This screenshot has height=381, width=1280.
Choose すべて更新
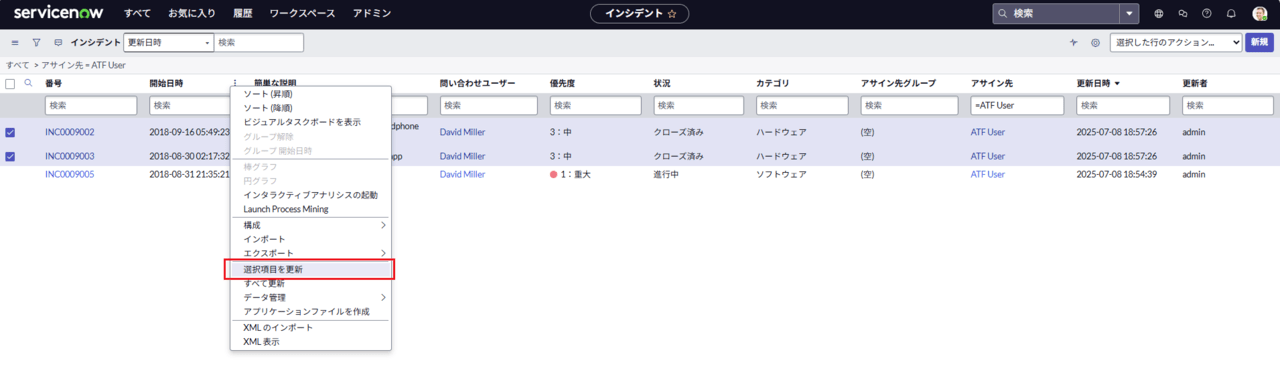click(x=311, y=283)
